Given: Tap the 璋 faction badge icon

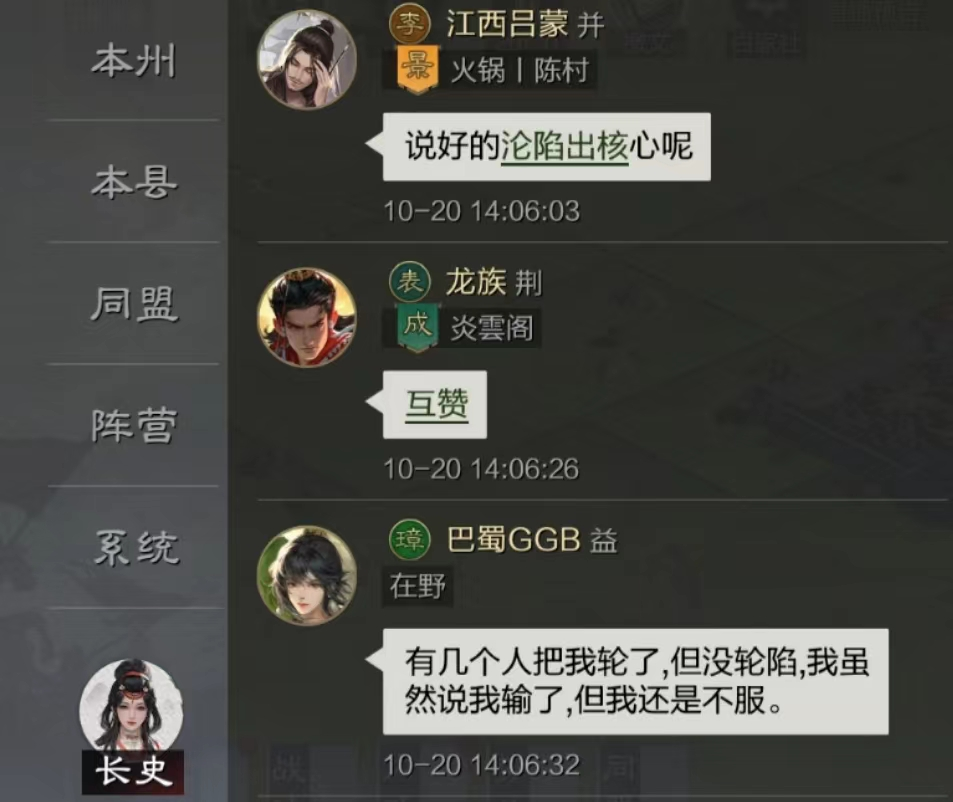Looking at the screenshot, I should 410,540.
